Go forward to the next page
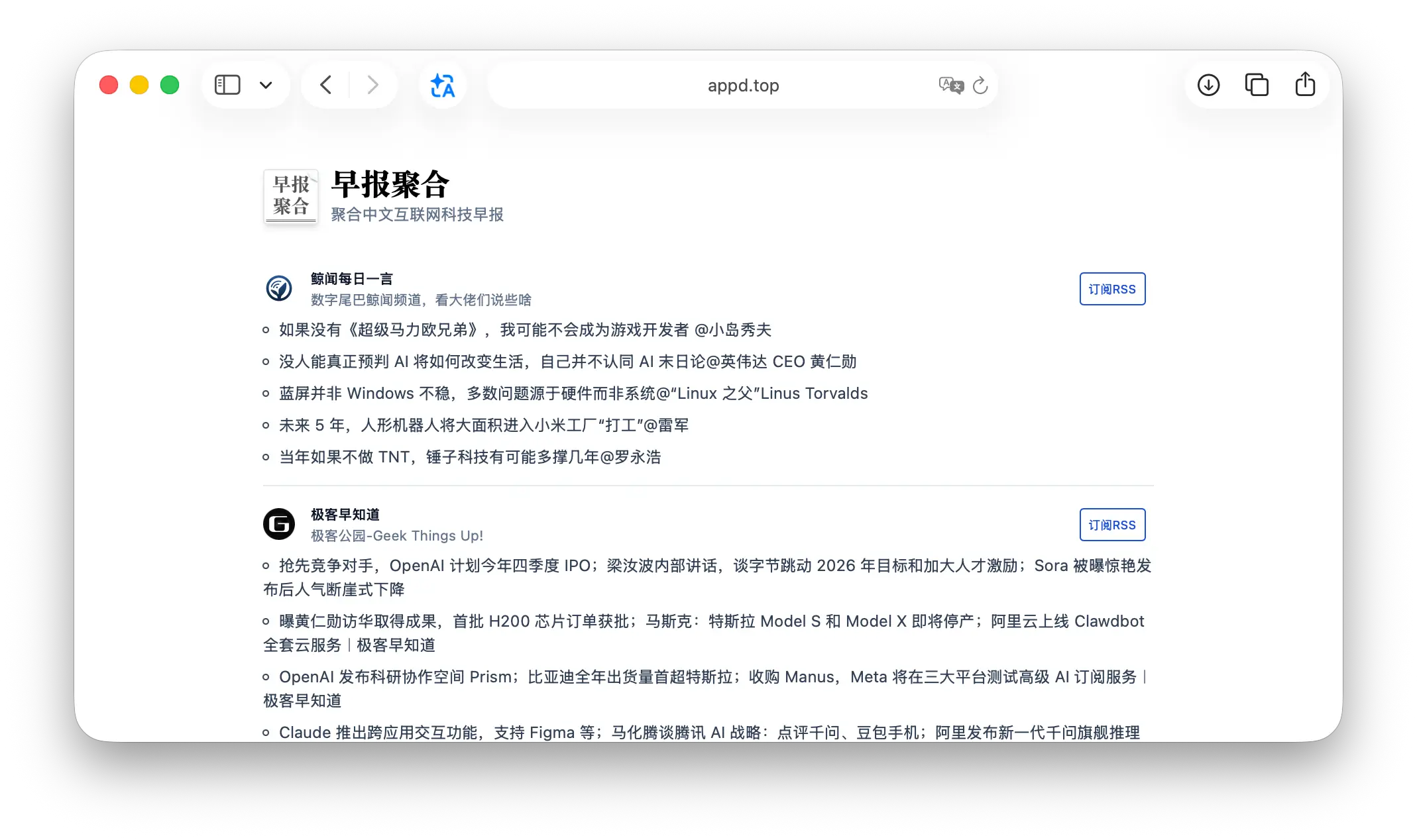This screenshot has height=840, width=1417. coord(373,85)
